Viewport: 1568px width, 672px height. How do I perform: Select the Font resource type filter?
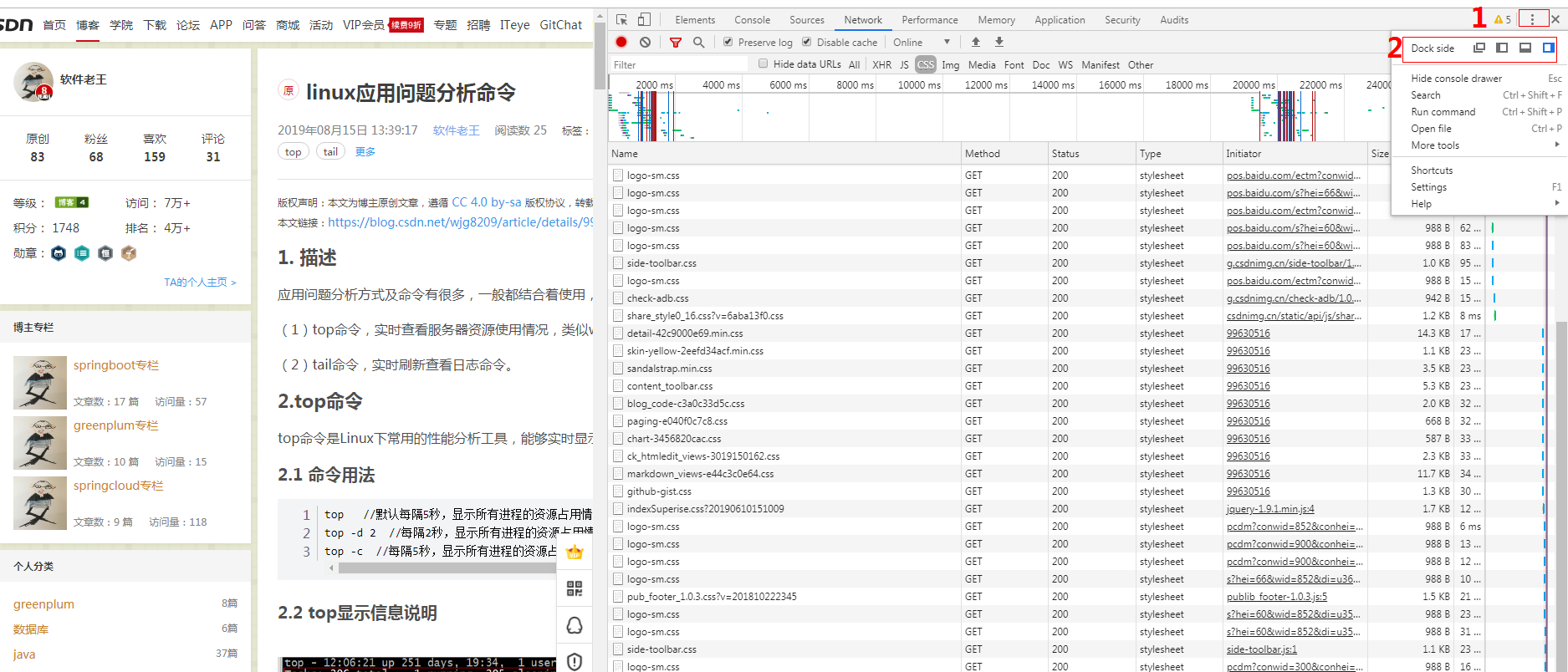pos(1014,64)
